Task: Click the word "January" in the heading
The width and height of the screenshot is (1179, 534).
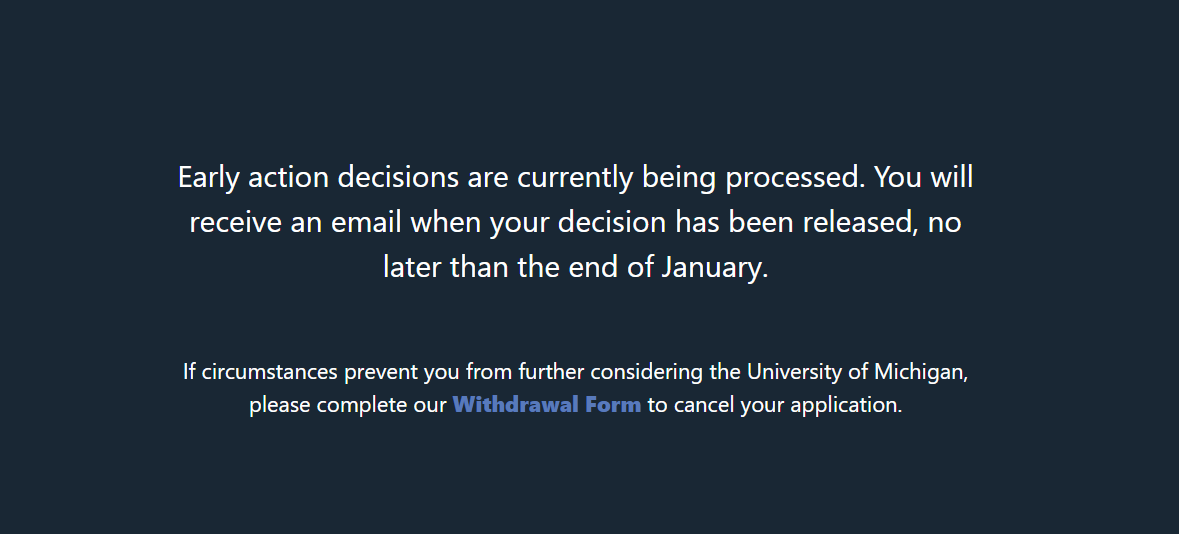Action: (x=711, y=267)
